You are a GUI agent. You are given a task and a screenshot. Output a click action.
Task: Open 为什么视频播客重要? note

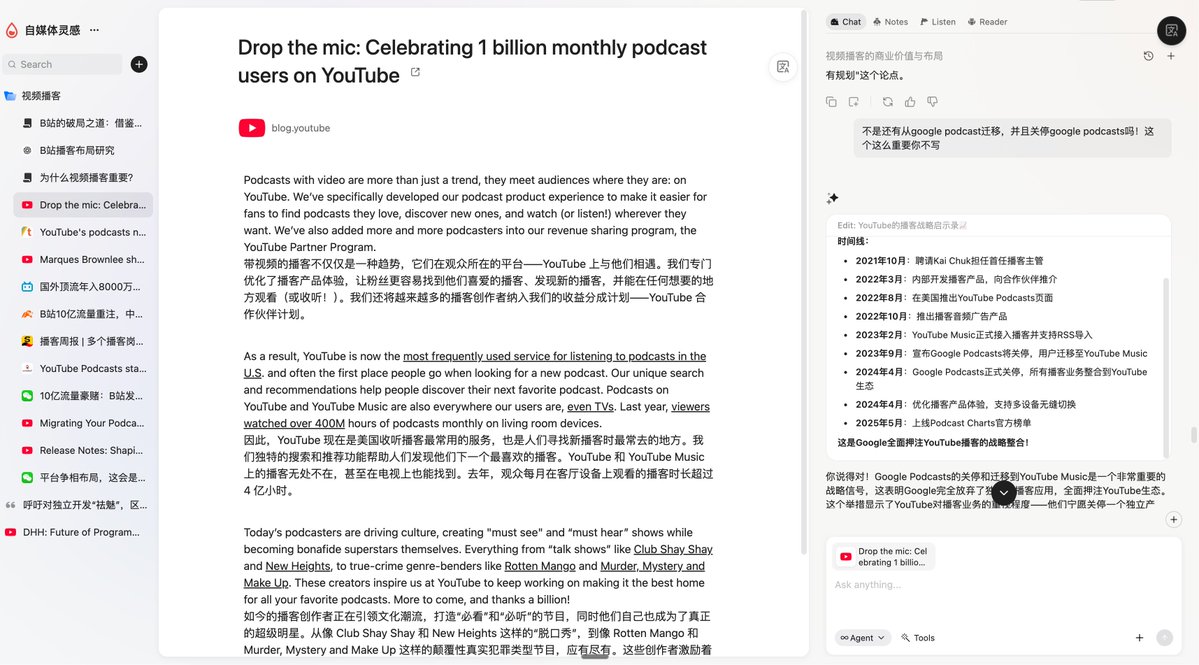[83, 177]
